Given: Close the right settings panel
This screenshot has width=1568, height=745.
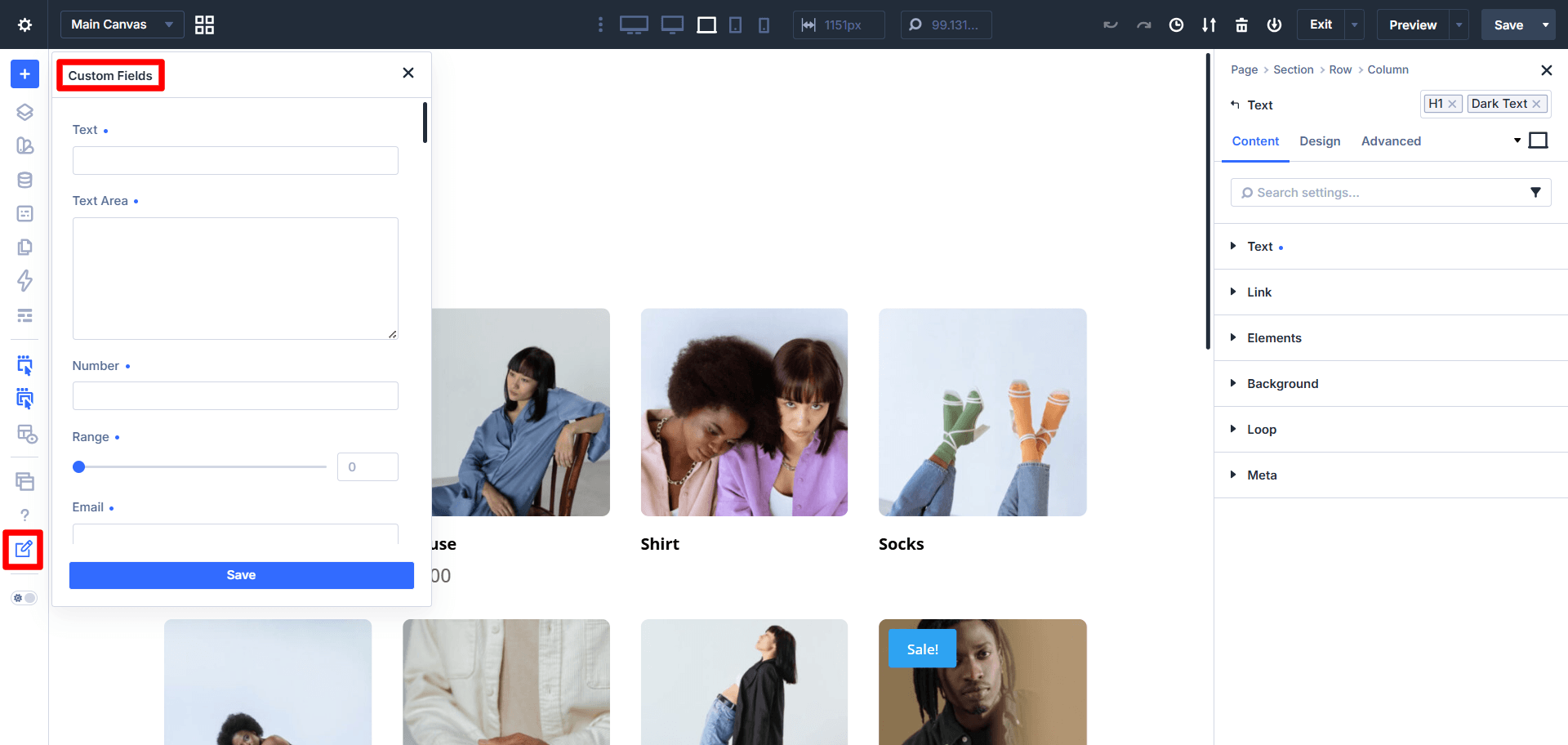Looking at the screenshot, I should 1546,70.
